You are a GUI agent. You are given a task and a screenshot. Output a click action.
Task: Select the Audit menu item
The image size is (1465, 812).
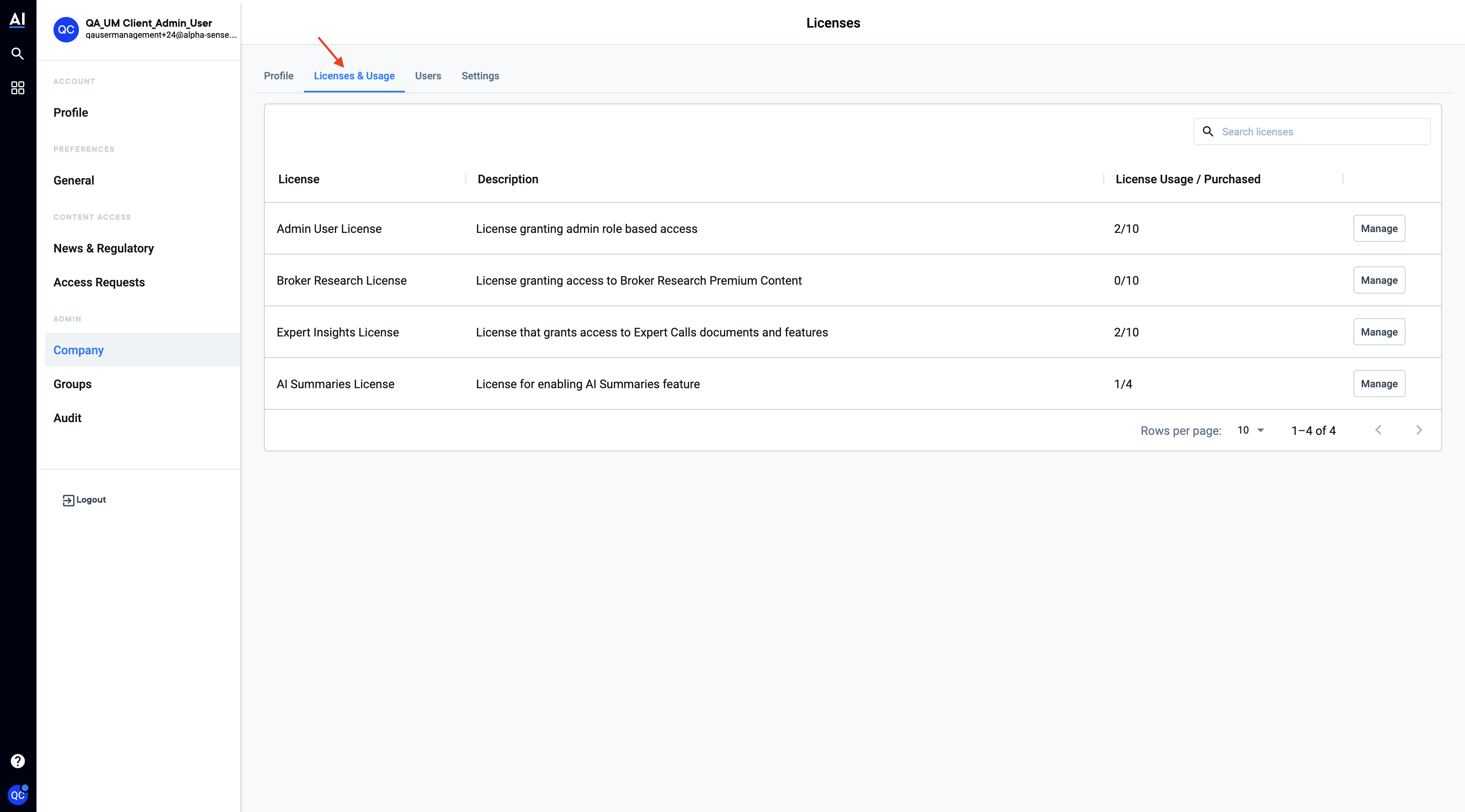tap(67, 417)
